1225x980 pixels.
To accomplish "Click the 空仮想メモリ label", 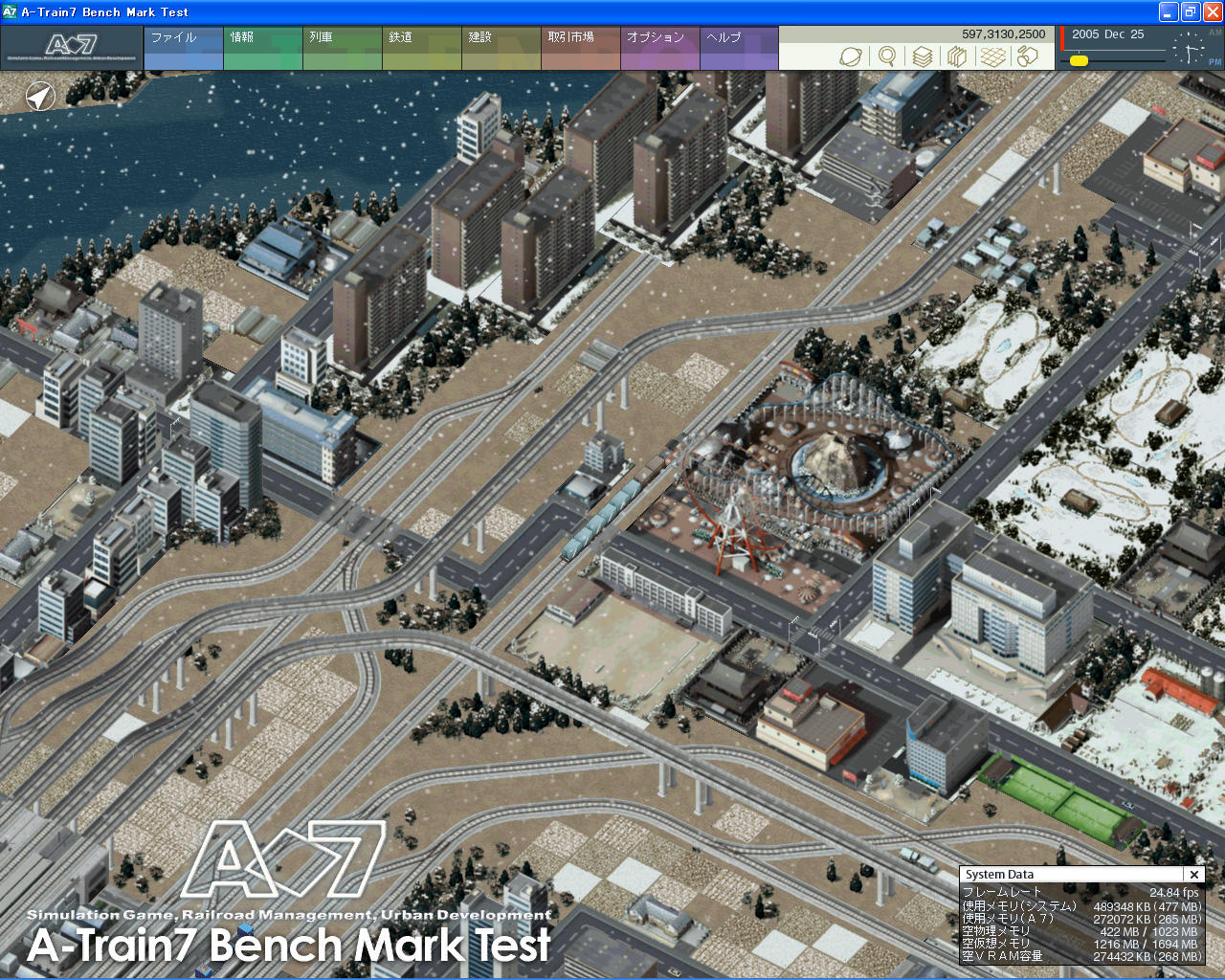I will tap(997, 944).
